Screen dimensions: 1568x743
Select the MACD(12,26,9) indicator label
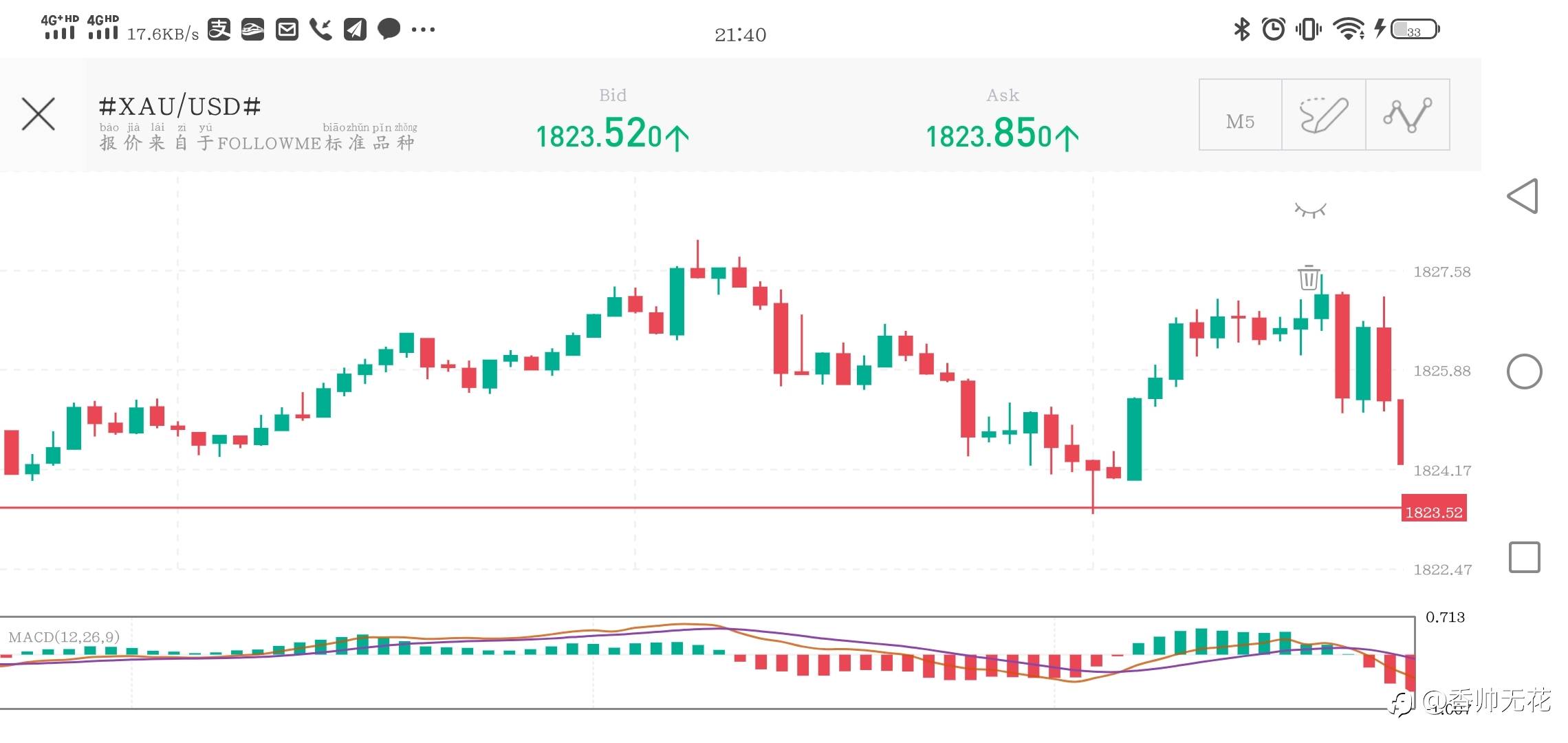64,637
